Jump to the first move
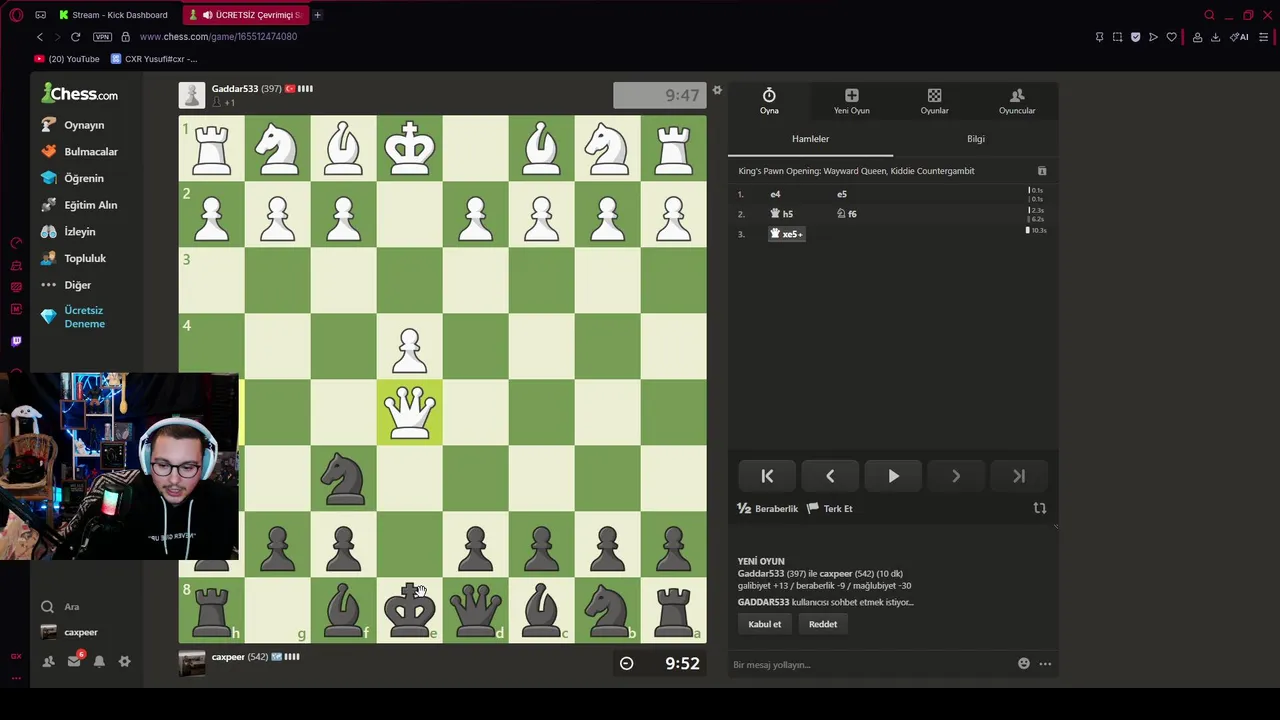This screenshot has height=720, width=1280. point(767,476)
